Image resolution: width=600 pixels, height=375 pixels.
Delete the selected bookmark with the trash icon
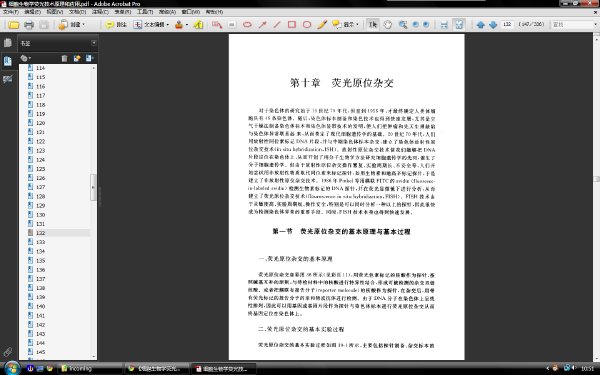pyautogui.click(x=64, y=58)
